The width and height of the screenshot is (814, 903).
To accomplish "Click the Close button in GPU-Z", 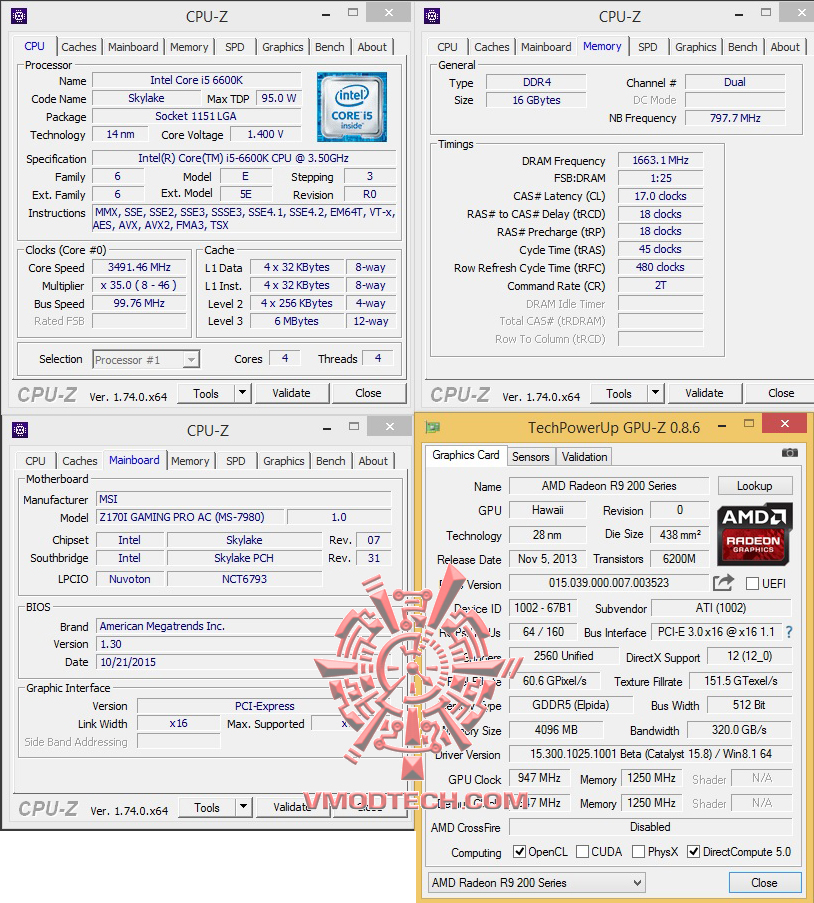I will 764,882.
